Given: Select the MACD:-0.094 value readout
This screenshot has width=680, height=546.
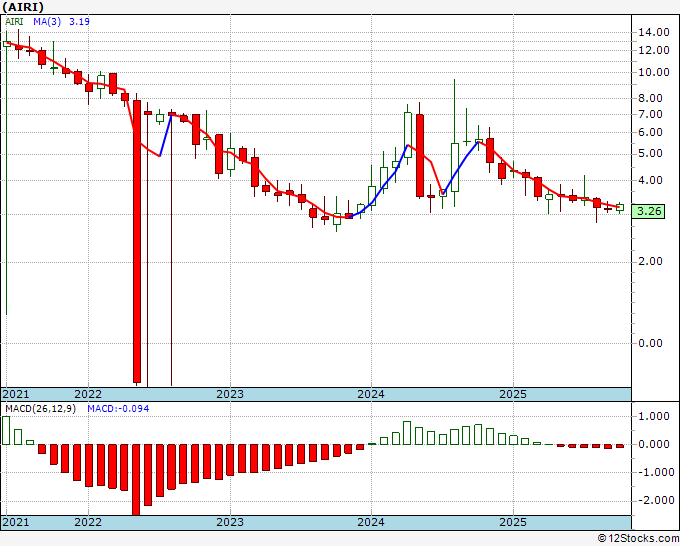Looking at the screenshot, I should click(118, 409).
